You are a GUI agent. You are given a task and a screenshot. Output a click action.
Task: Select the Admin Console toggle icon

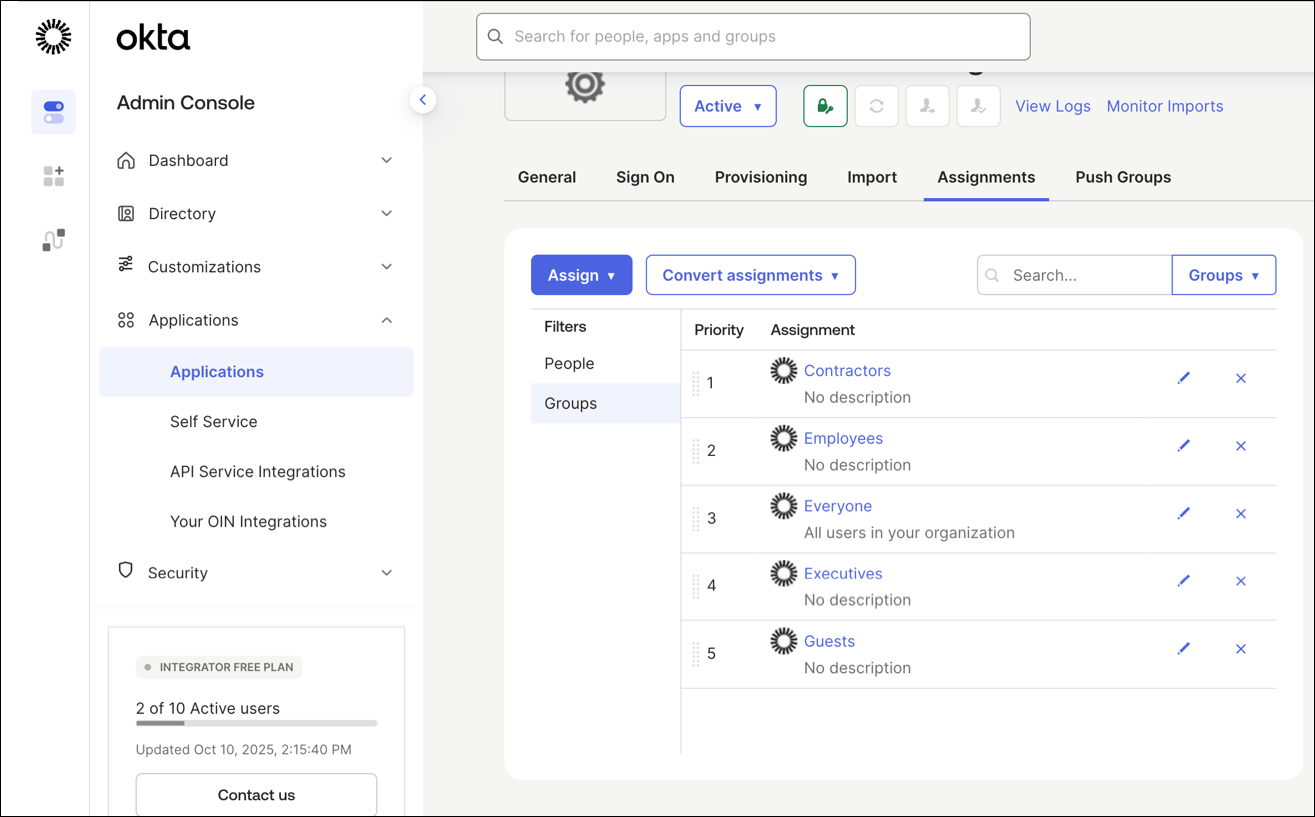[54, 112]
